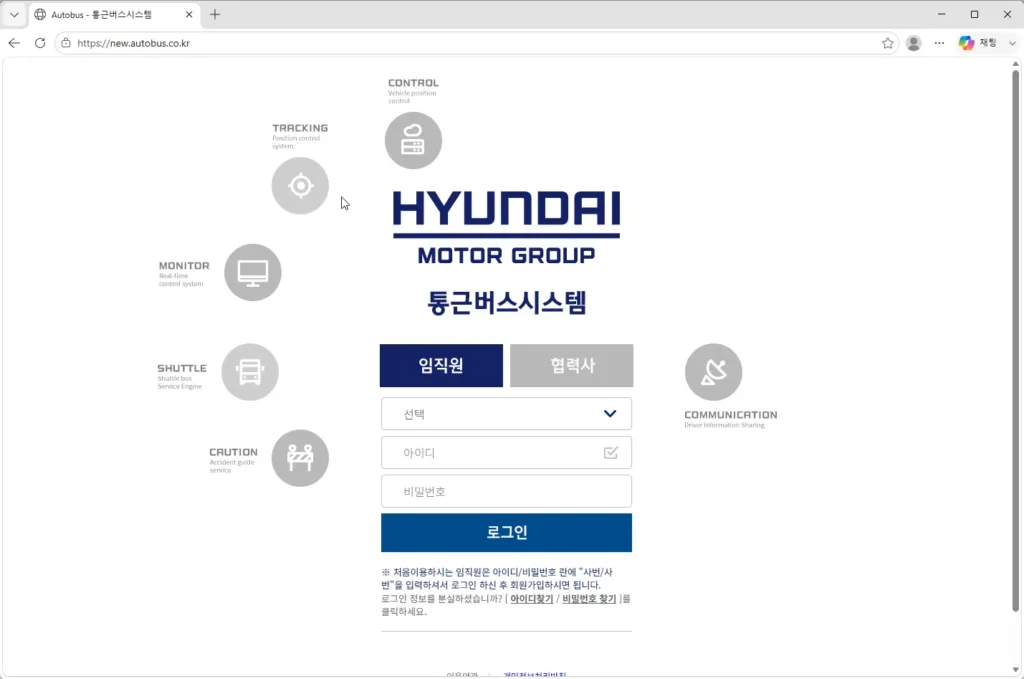Screen dimensions: 1024x679
Task: Open the tab search chevron
Action: pyautogui.click(x=14, y=14)
